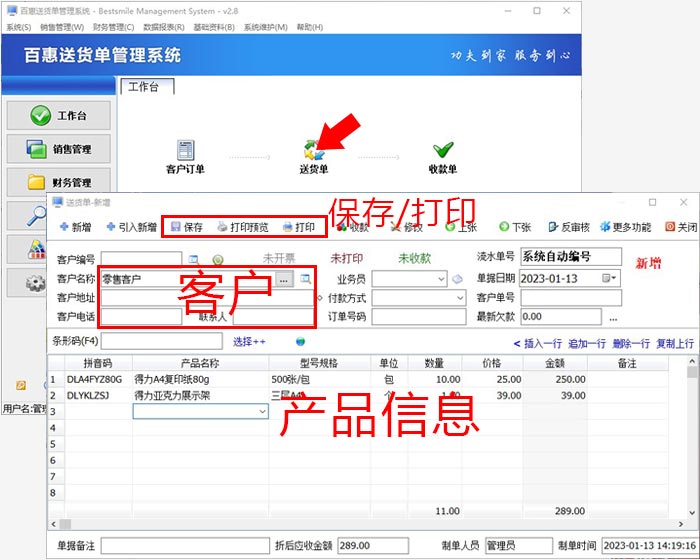700x560 pixels.
Task: Click the 拼音码 column header
Action: point(99,364)
